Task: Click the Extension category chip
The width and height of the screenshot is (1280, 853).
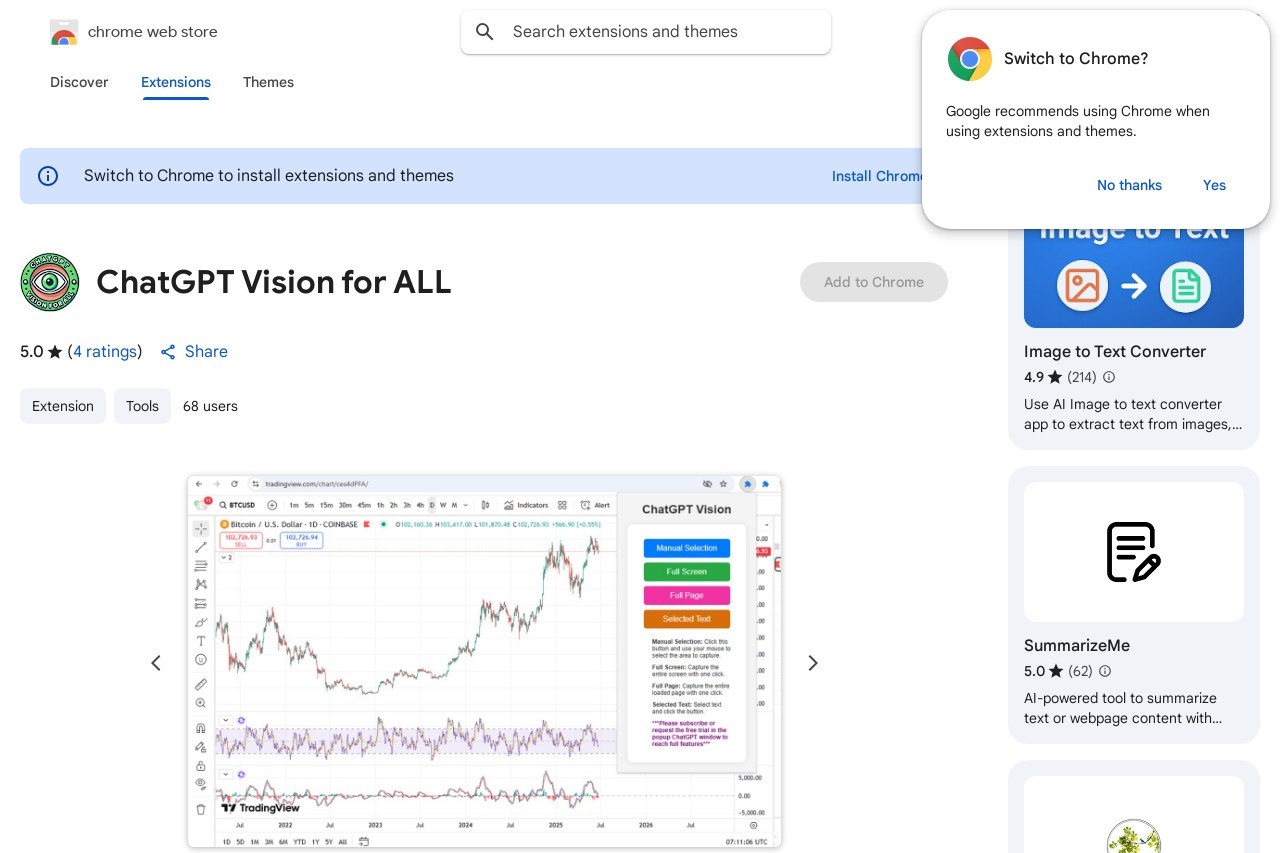Action: pyautogui.click(x=63, y=406)
